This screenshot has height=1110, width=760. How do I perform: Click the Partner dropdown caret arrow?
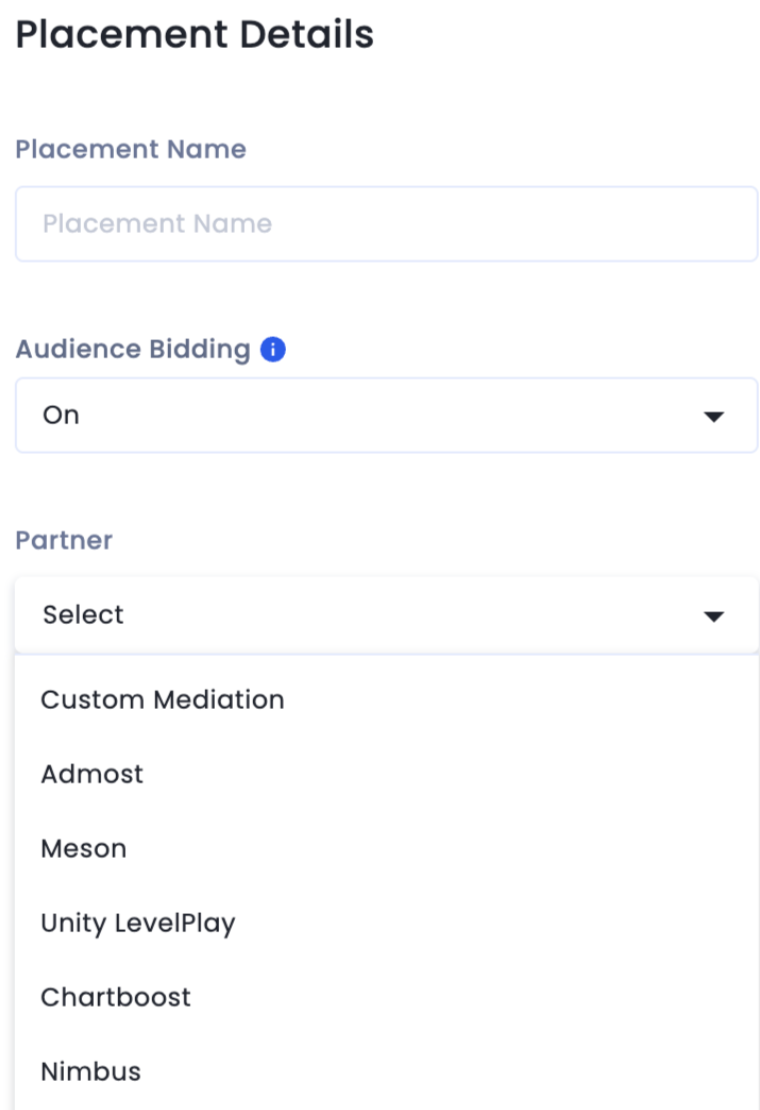(713, 616)
